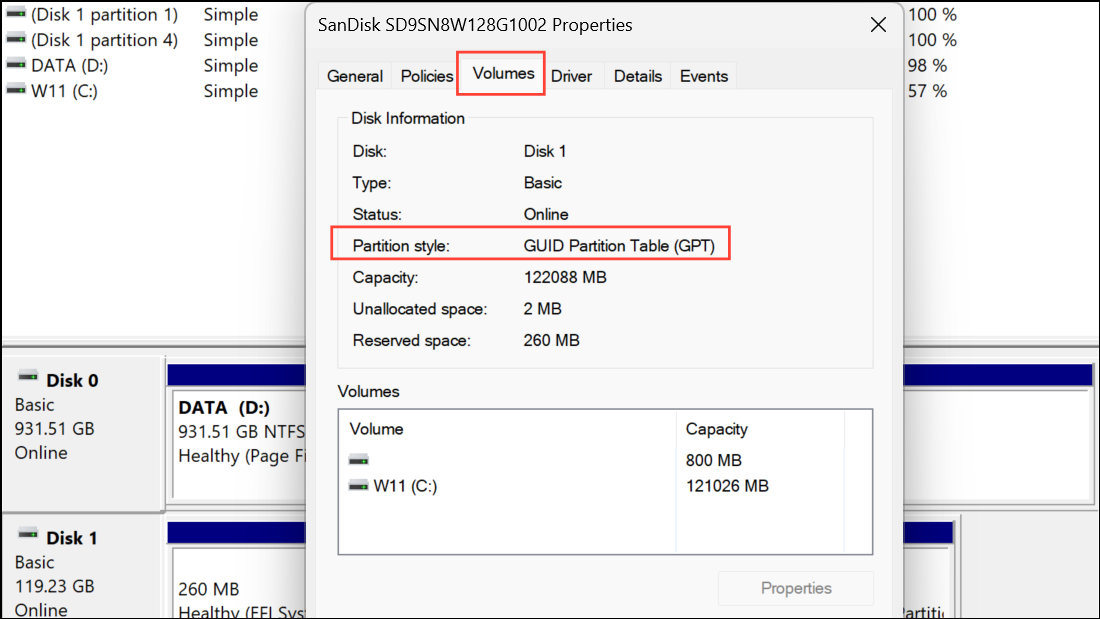Screen dimensions: 1100x619
Task: Select the Disk 0 header label
Action: coord(72,380)
